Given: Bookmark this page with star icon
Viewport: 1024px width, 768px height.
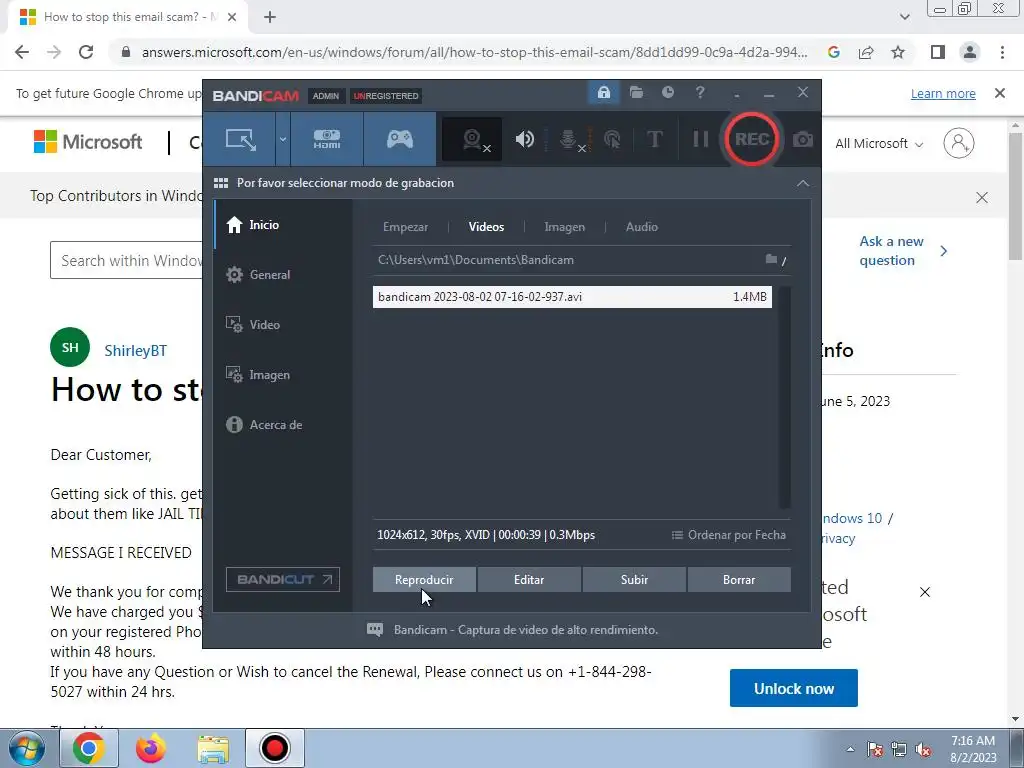Looking at the screenshot, I should click(898, 52).
